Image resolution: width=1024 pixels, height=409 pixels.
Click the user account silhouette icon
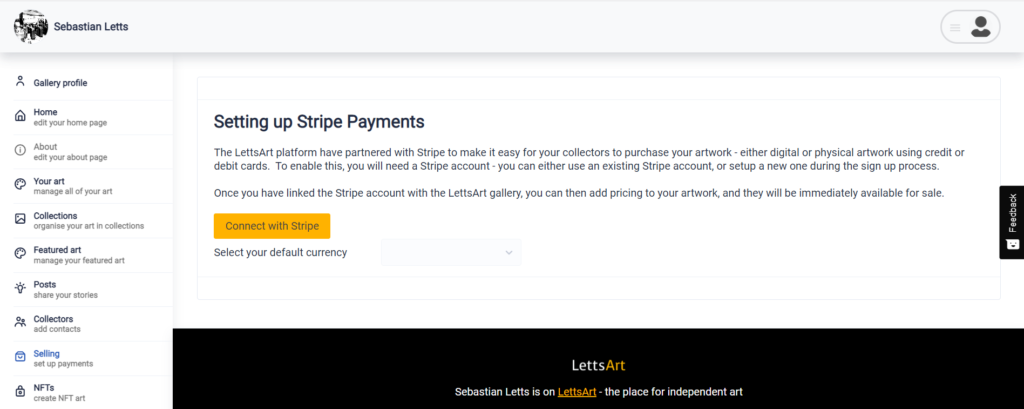(x=980, y=27)
